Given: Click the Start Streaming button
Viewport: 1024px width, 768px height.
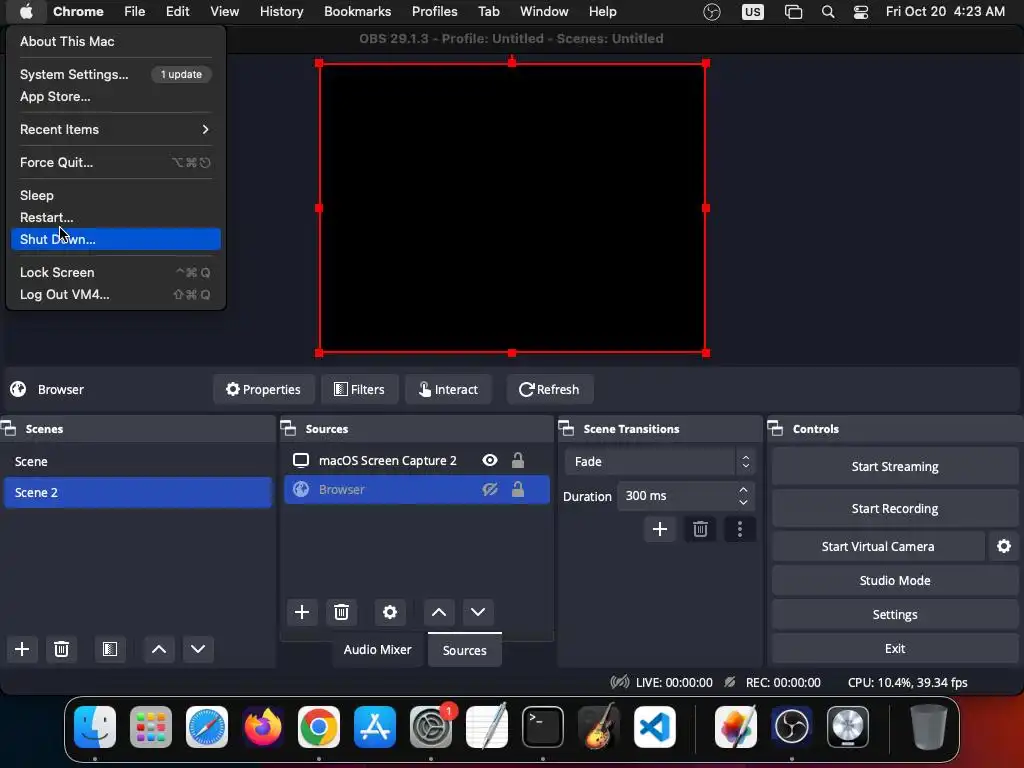Looking at the screenshot, I should pos(895,466).
